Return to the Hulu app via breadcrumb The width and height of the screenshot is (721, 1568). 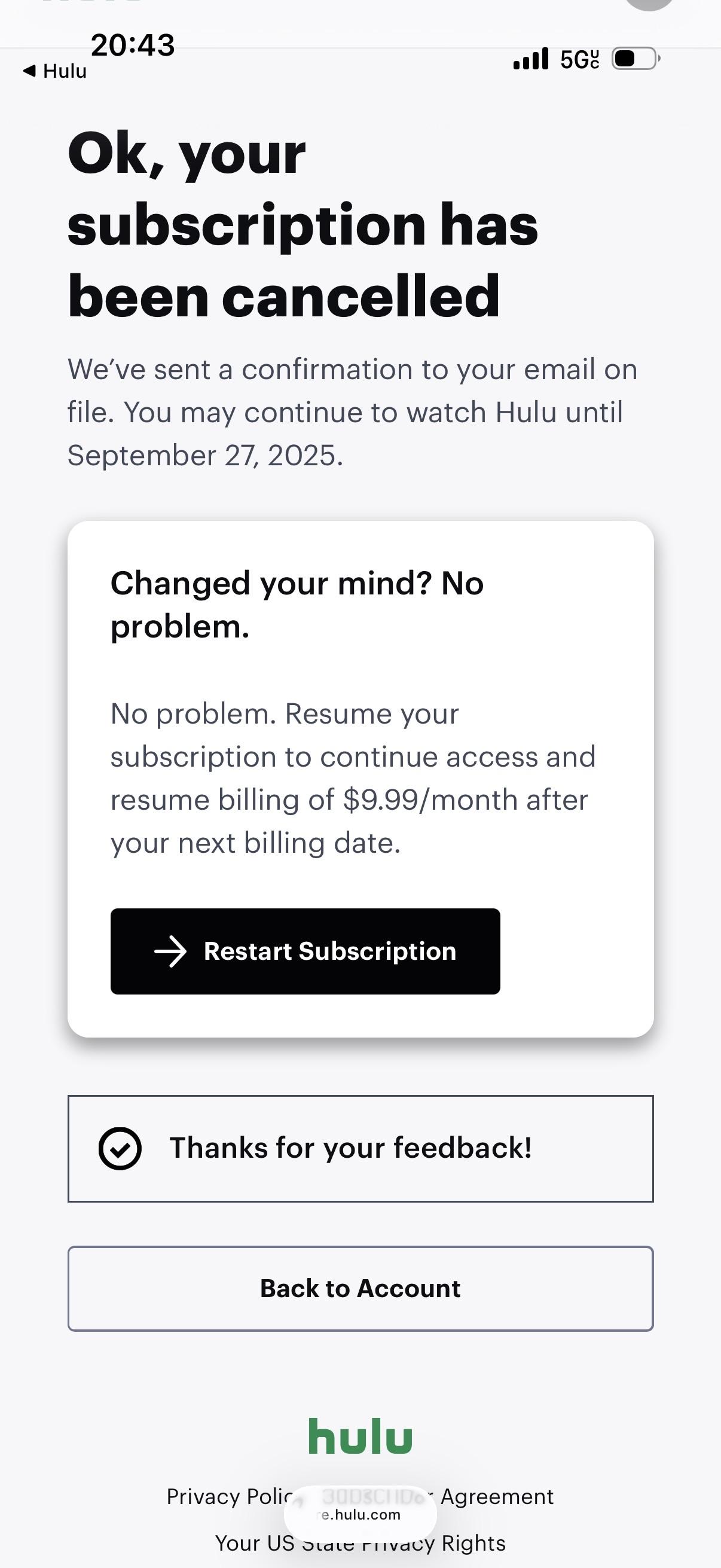[65, 71]
